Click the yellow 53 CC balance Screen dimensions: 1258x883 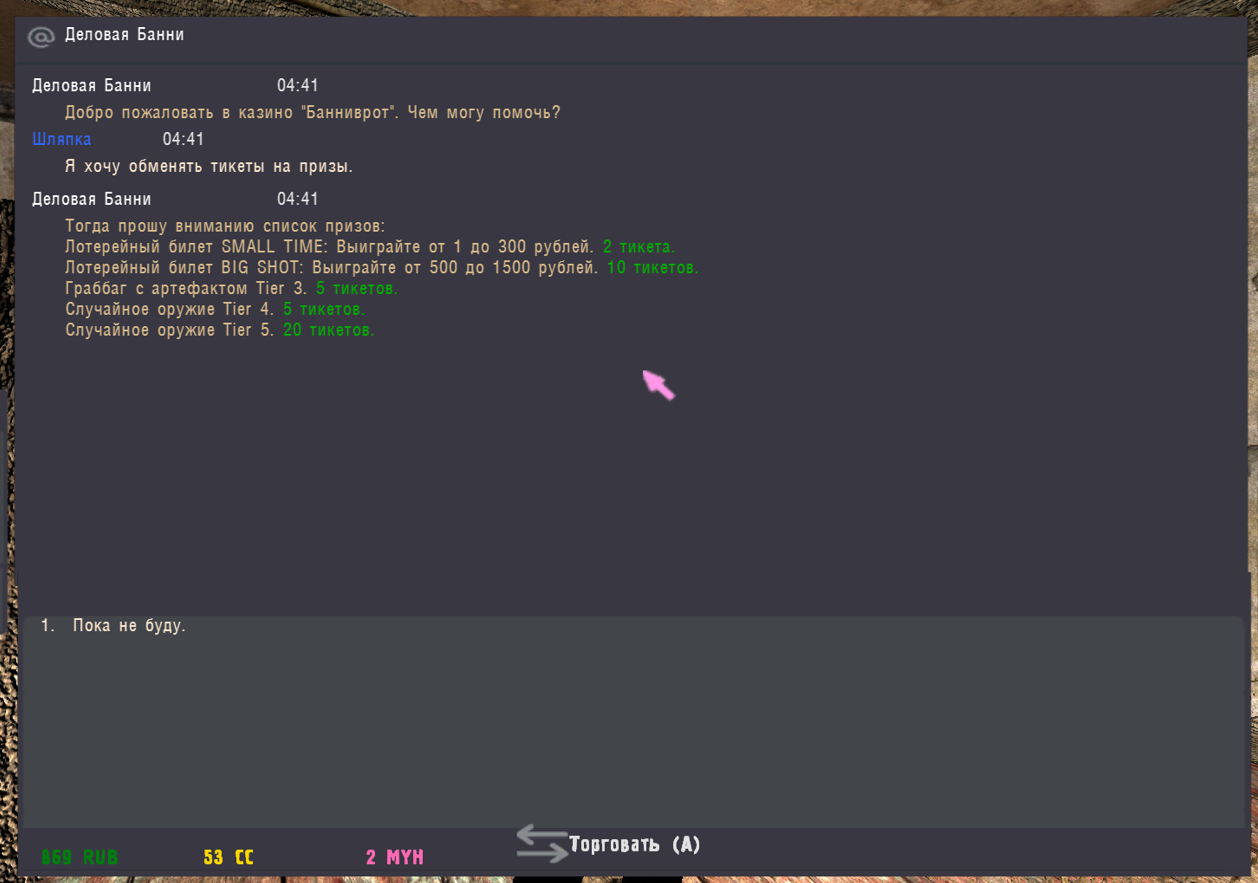tap(228, 857)
